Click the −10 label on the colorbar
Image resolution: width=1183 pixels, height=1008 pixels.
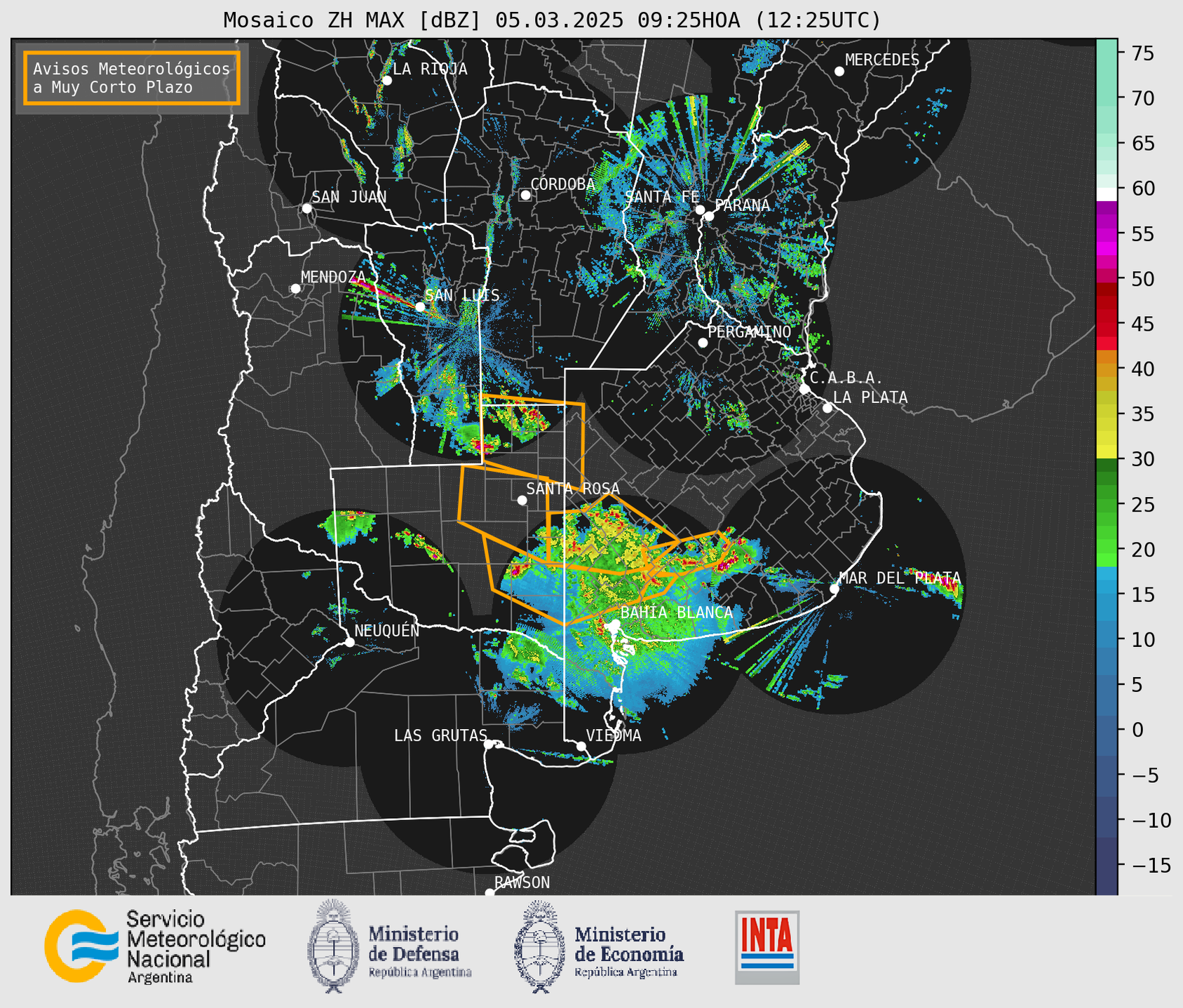(x=1151, y=820)
